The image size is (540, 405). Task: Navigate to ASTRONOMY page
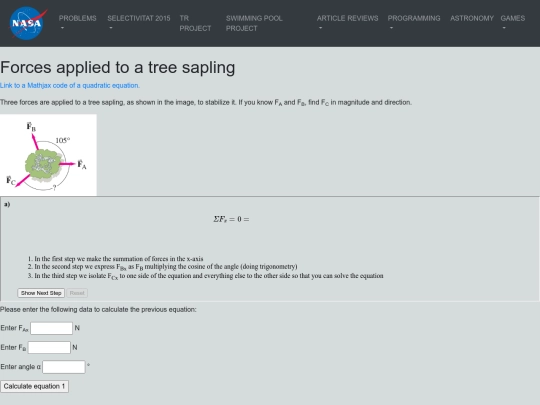click(471, 18)
